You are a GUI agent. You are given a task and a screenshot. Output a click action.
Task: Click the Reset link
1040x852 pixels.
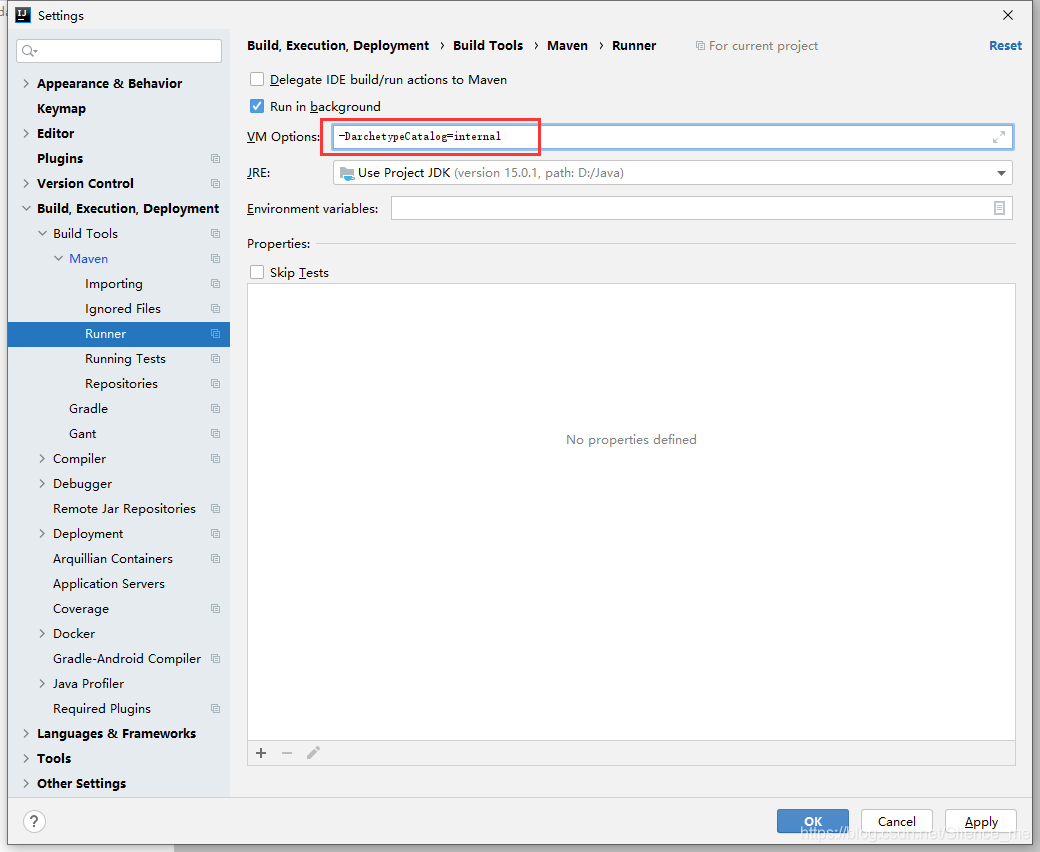click(1005, 46)
